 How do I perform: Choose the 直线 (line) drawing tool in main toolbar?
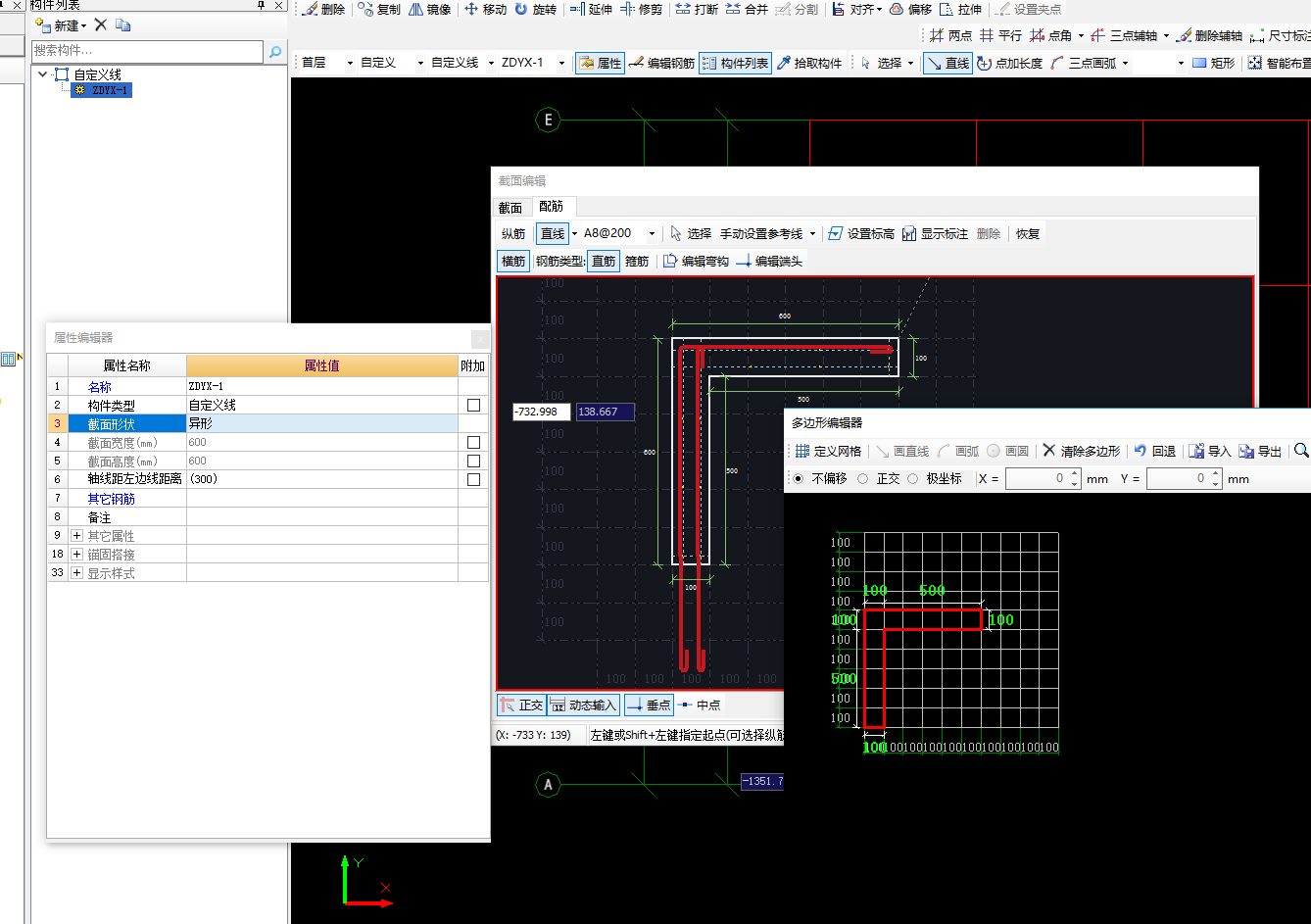[947, 63]
